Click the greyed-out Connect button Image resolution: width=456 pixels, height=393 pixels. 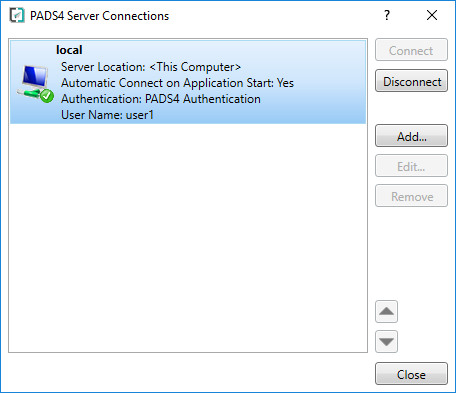point(411,50)
